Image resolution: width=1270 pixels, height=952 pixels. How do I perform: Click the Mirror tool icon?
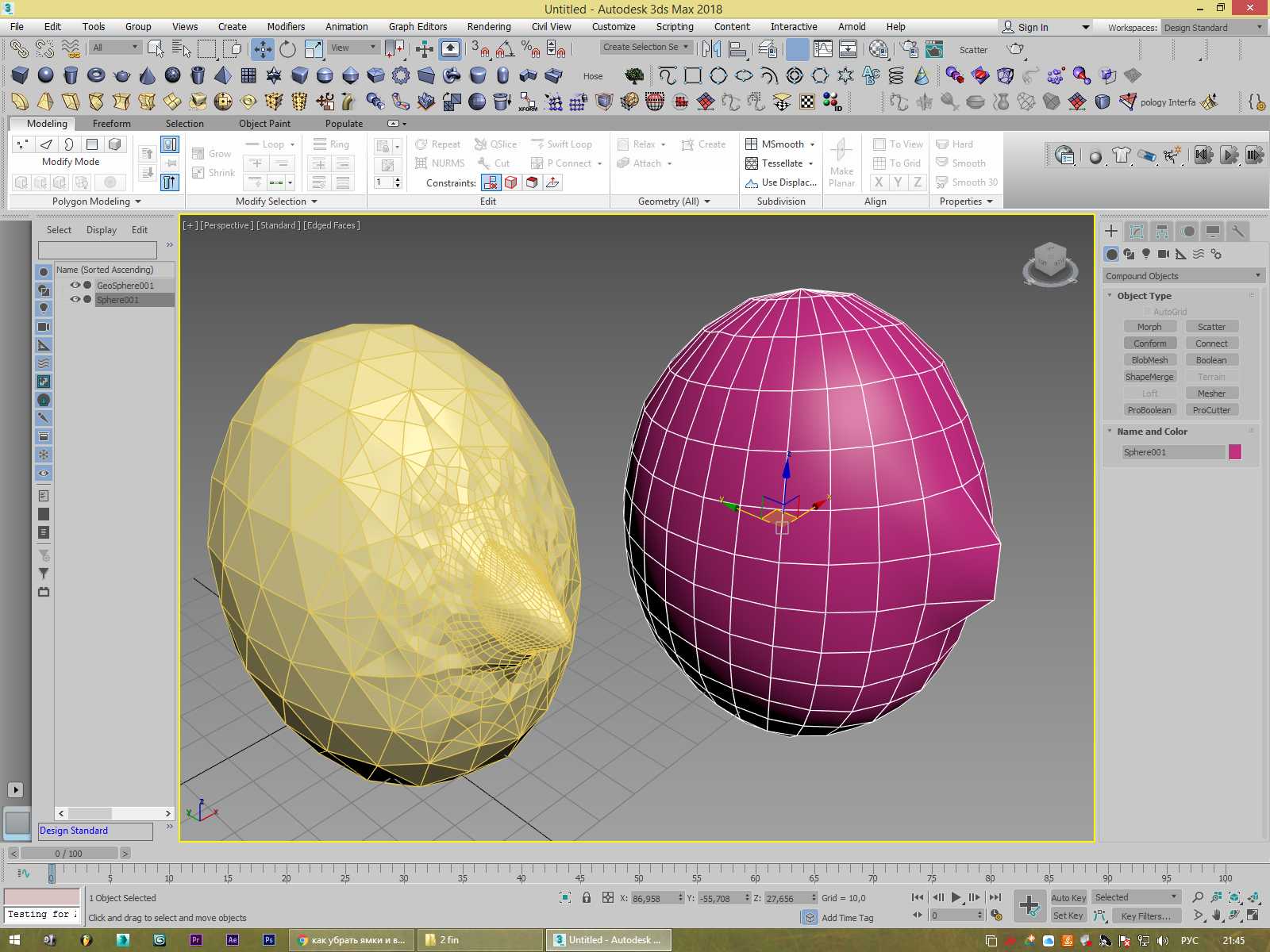711,49
